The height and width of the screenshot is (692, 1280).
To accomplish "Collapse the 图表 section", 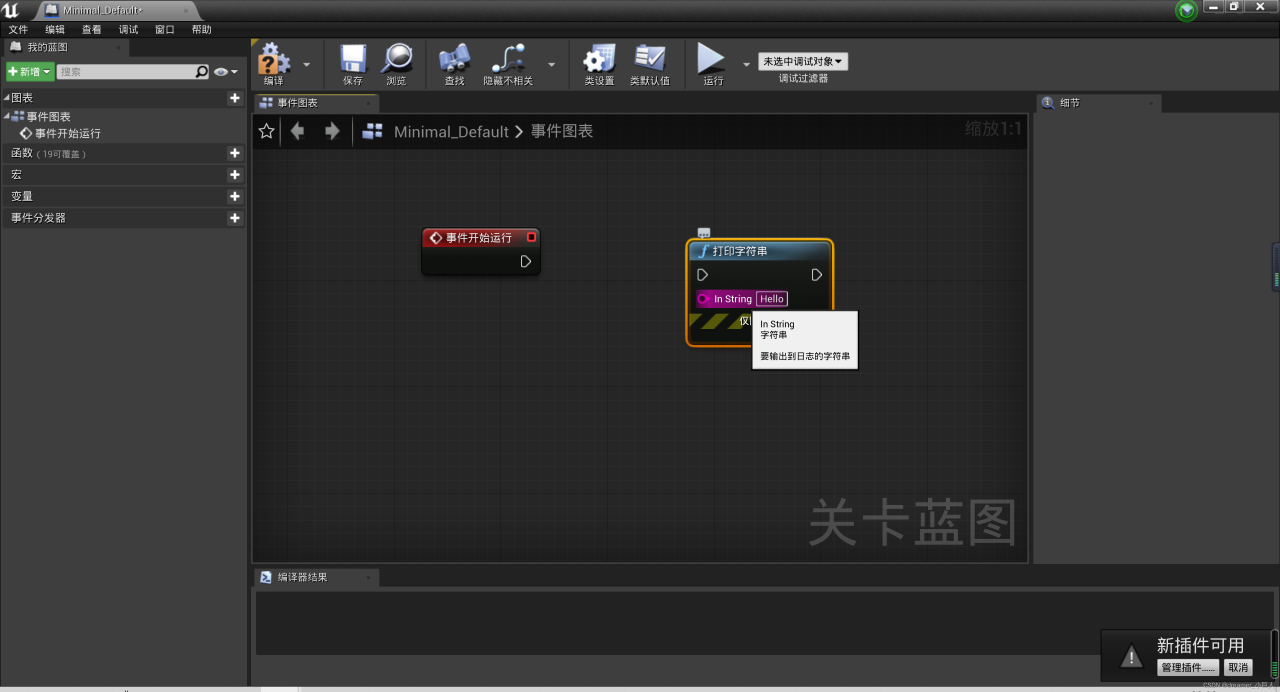I will [x=6, y=98].
